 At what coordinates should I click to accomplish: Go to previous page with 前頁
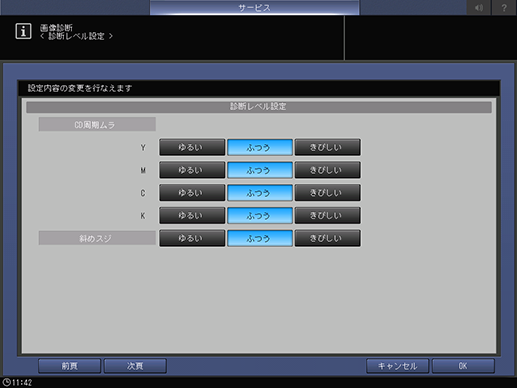click(69, 366)
